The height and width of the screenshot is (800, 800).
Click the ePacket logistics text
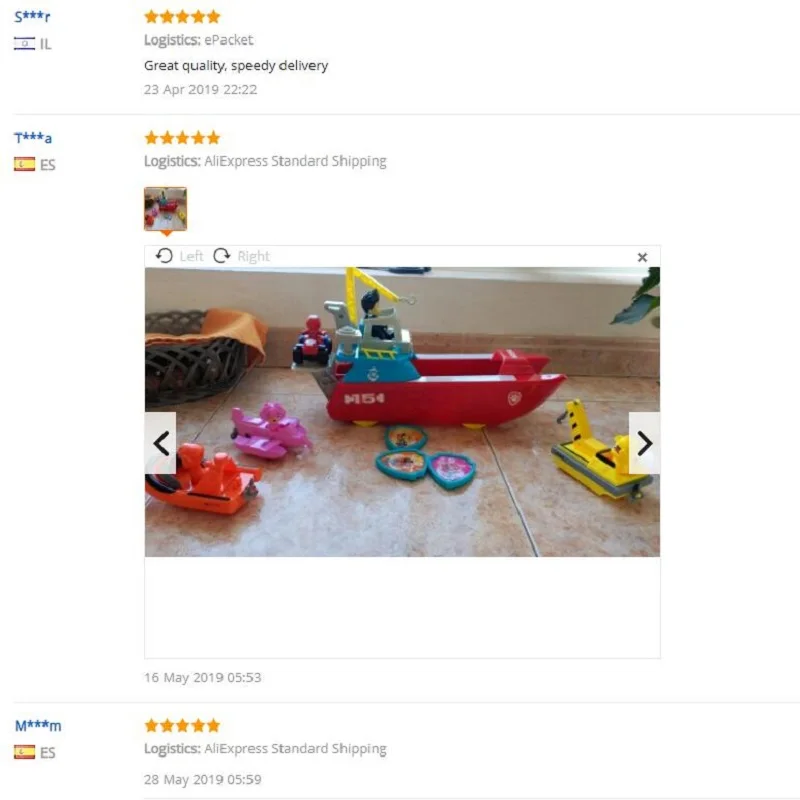[229, 40]
